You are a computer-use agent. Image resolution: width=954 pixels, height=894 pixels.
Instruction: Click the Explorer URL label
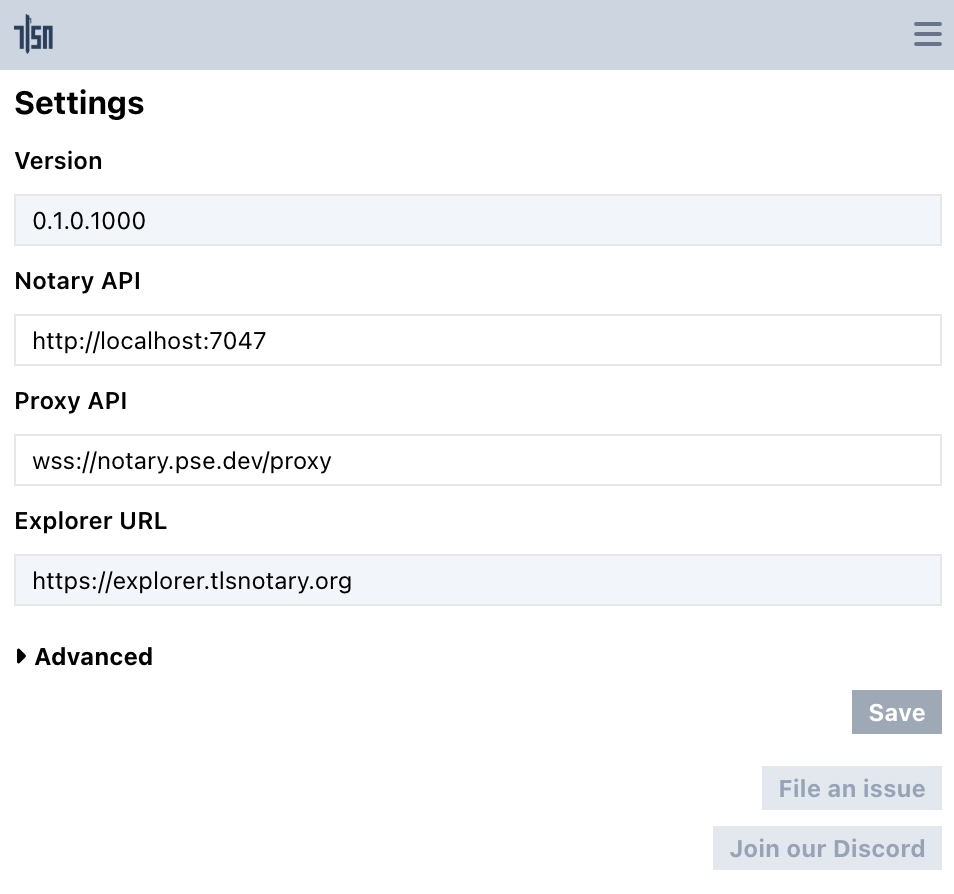point(90,521)
